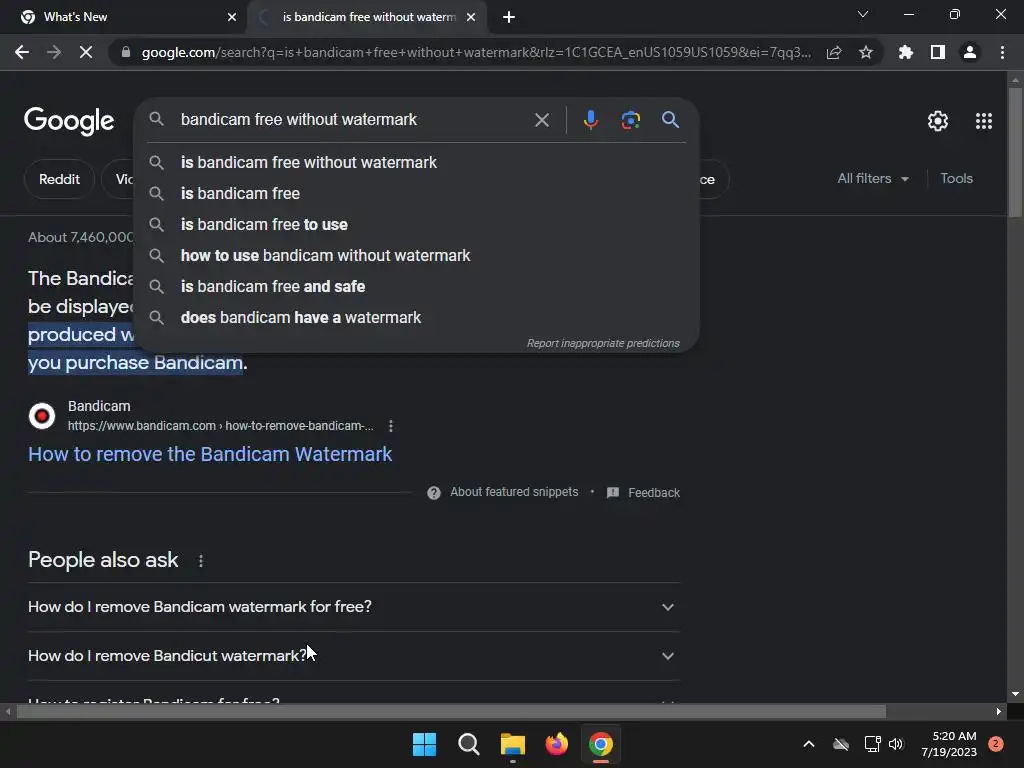The image size is (1024, 768).
Task: Click vertical scrollbar down arrow
Action: 1014,695
